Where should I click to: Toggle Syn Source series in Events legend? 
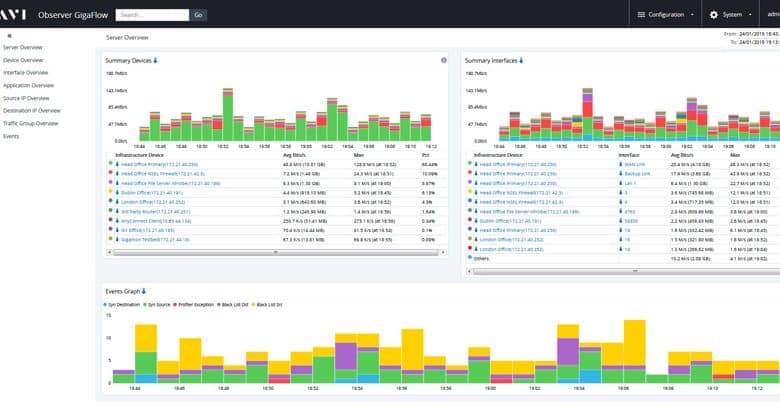[158, 304]
